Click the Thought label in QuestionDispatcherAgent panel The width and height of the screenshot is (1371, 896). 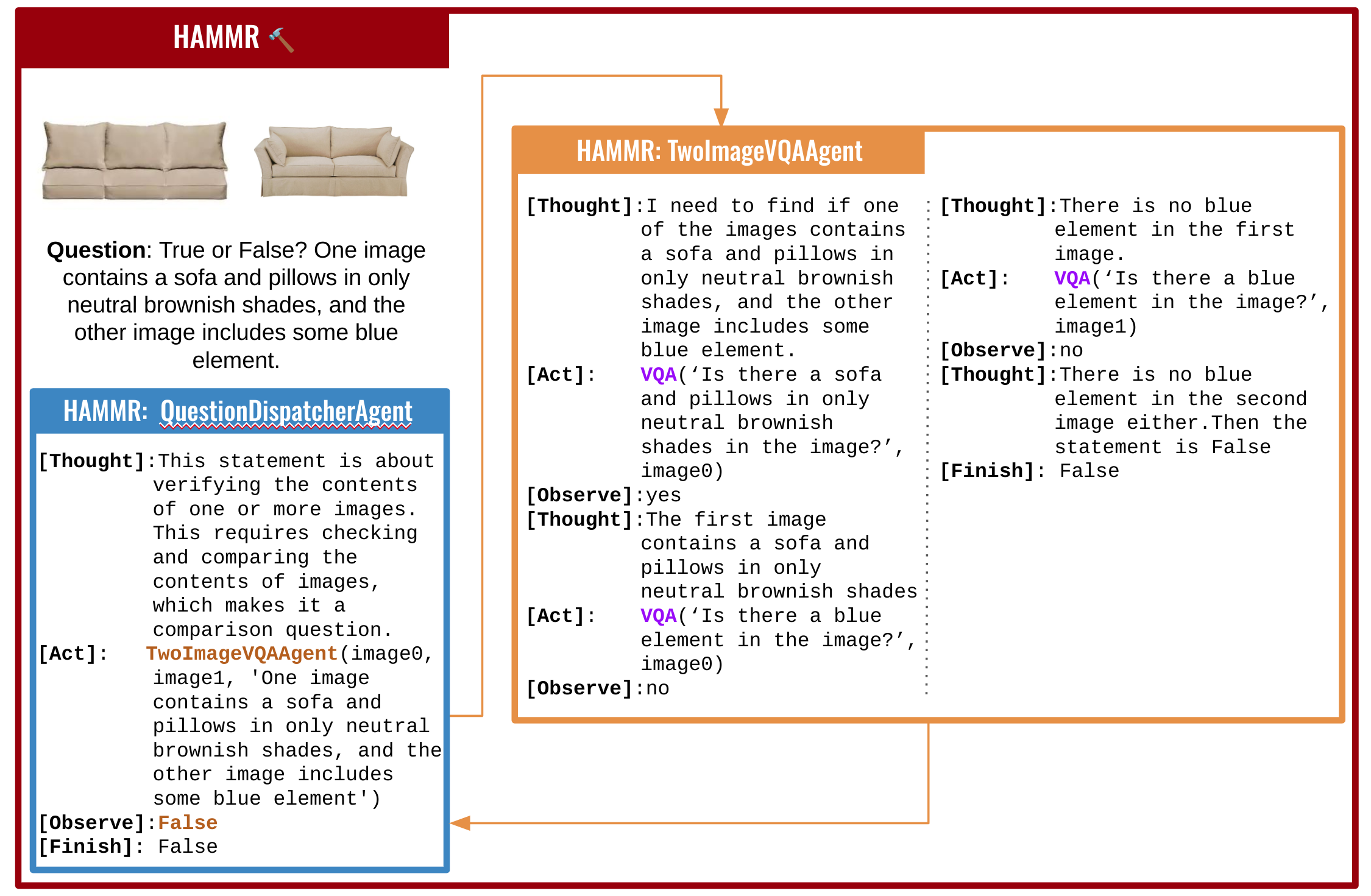coord(91,461)
